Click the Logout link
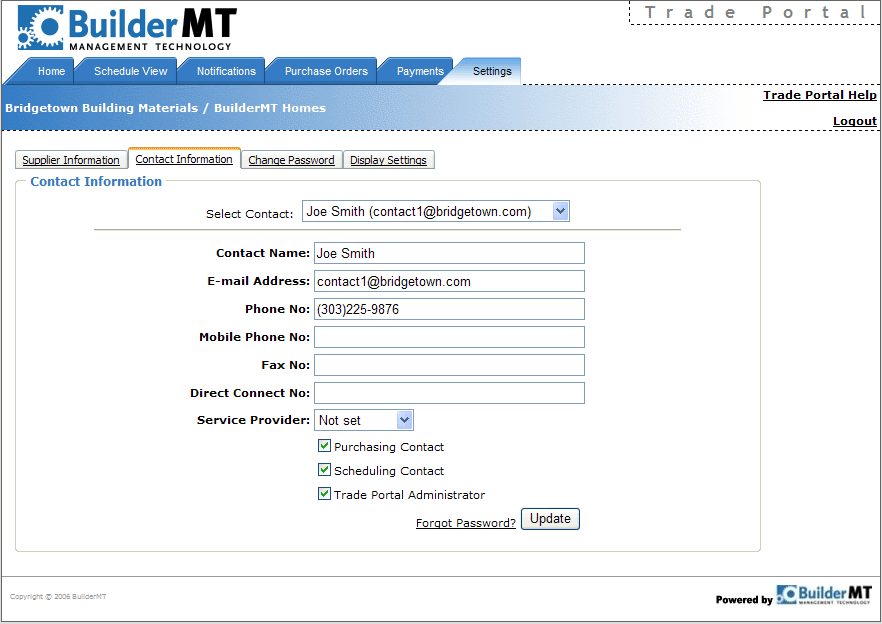The image size is (882, 624). tap(854, 121)
